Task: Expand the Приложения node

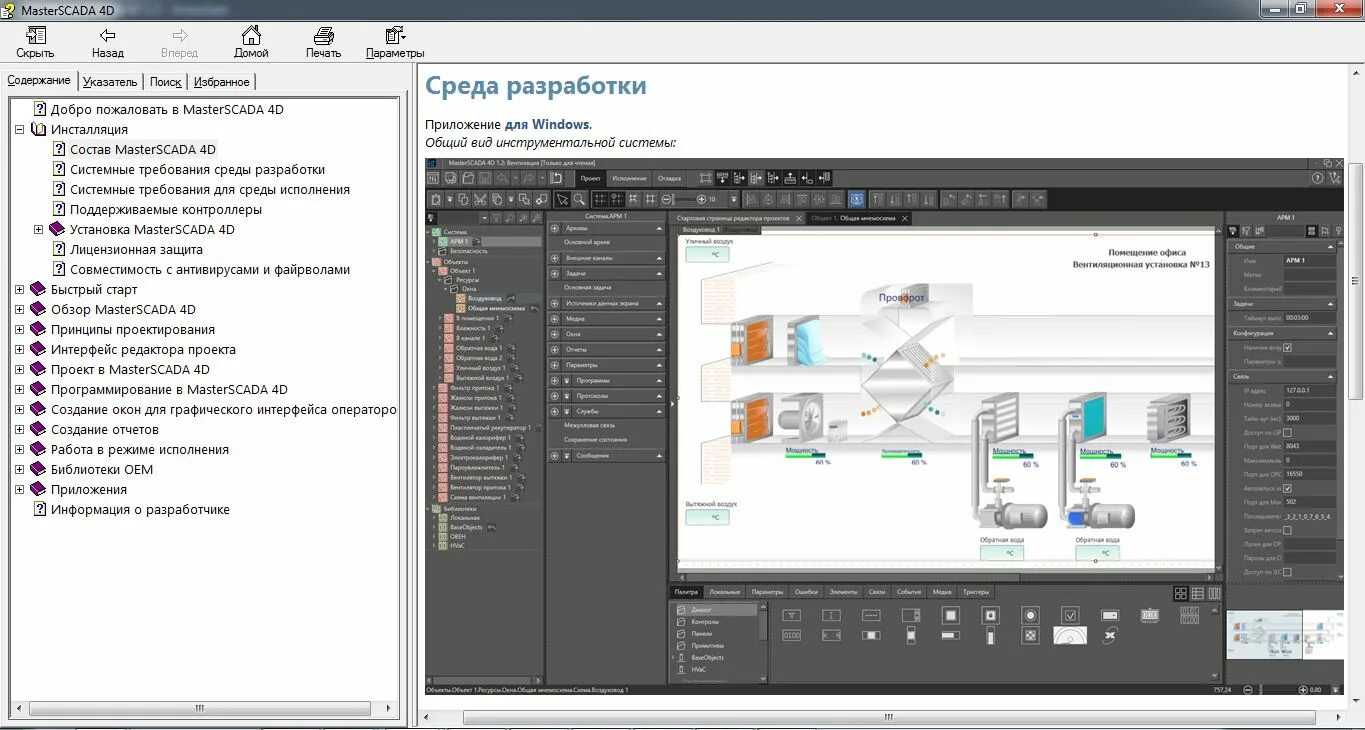Action: pos(20,489)
